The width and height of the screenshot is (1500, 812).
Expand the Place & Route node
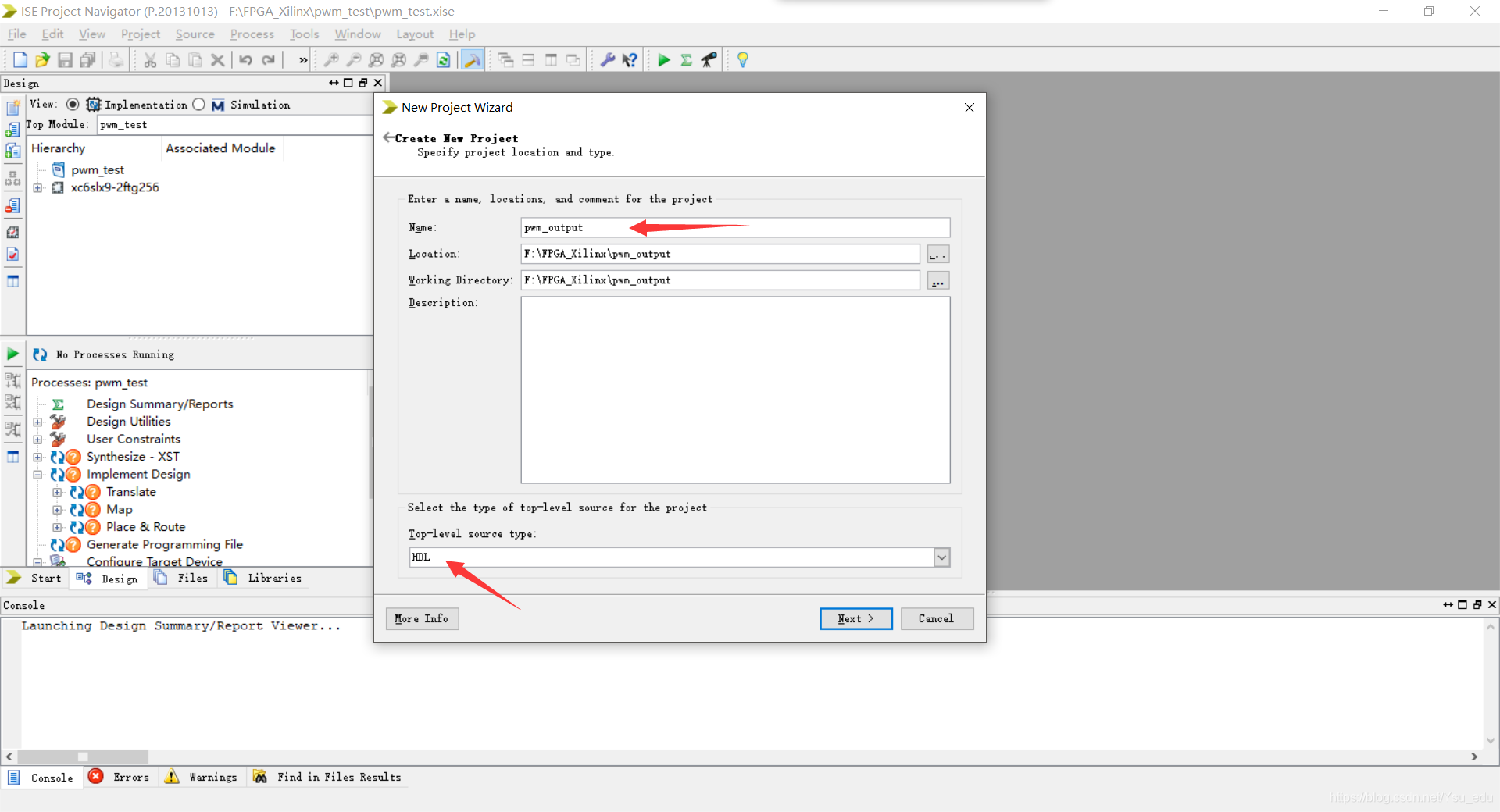(x=57, y=528)
